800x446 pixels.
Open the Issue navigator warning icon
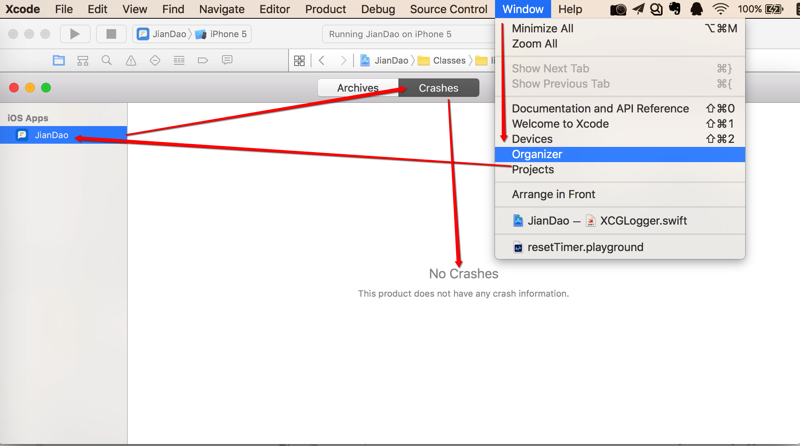click(131, 61)
